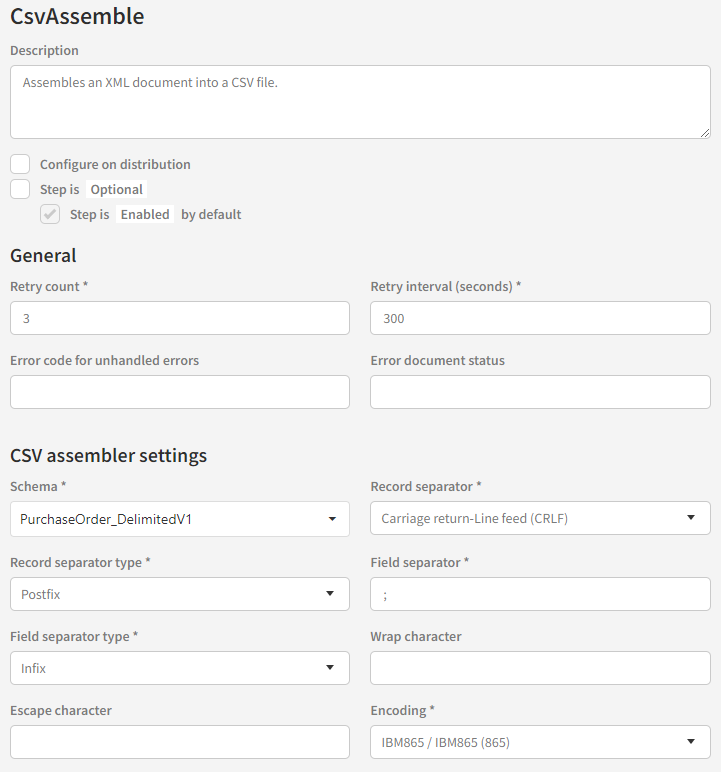Focus the Wrap character input field
Screen dimensions: 721x772
[x=540, y=668]
